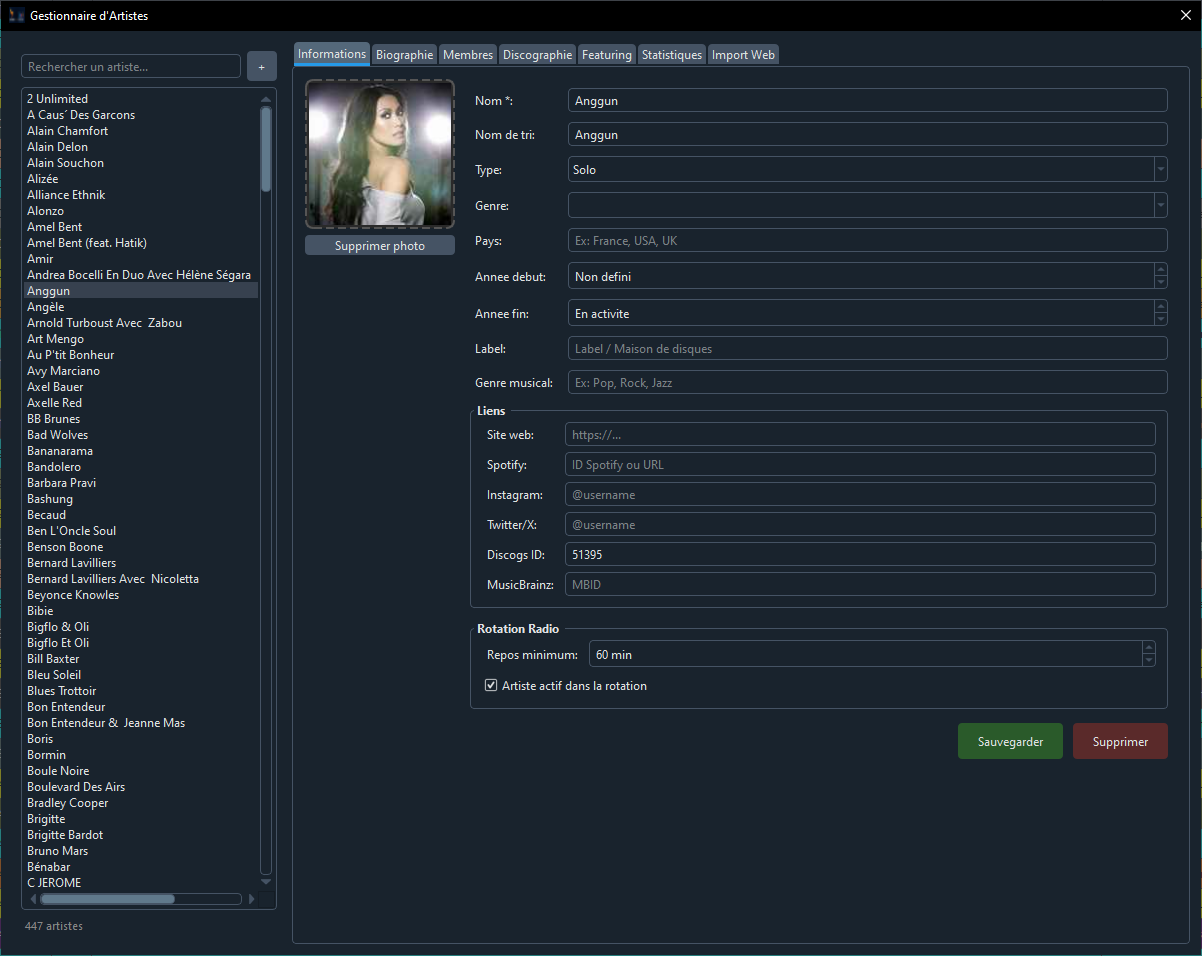Select Angèle in the artist list
This screenshot has width=1202, height=956.
click(46, 307)
